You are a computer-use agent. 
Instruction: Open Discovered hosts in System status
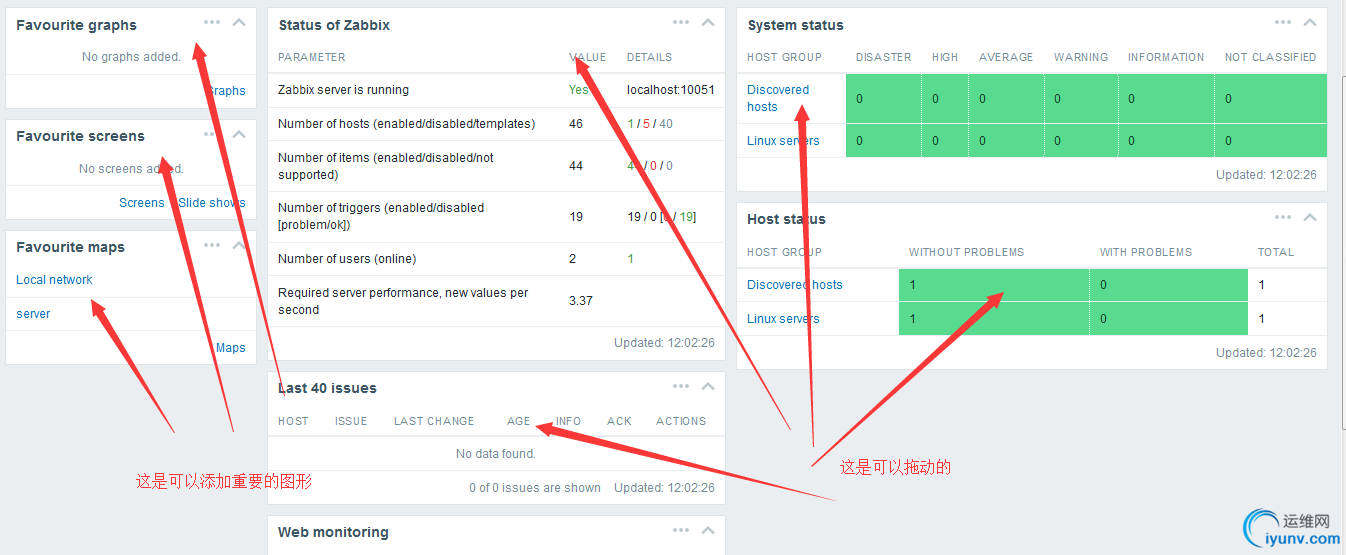point(778,98)
